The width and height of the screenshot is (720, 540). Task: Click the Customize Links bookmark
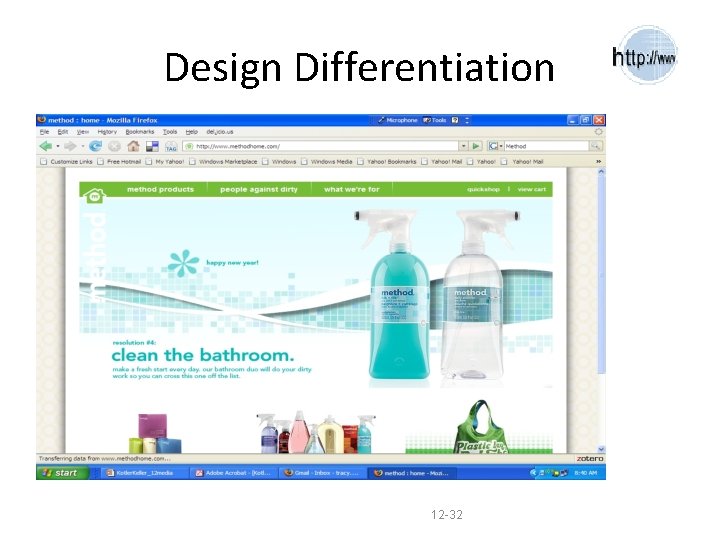pyautogui.click(x=67, y=162)
